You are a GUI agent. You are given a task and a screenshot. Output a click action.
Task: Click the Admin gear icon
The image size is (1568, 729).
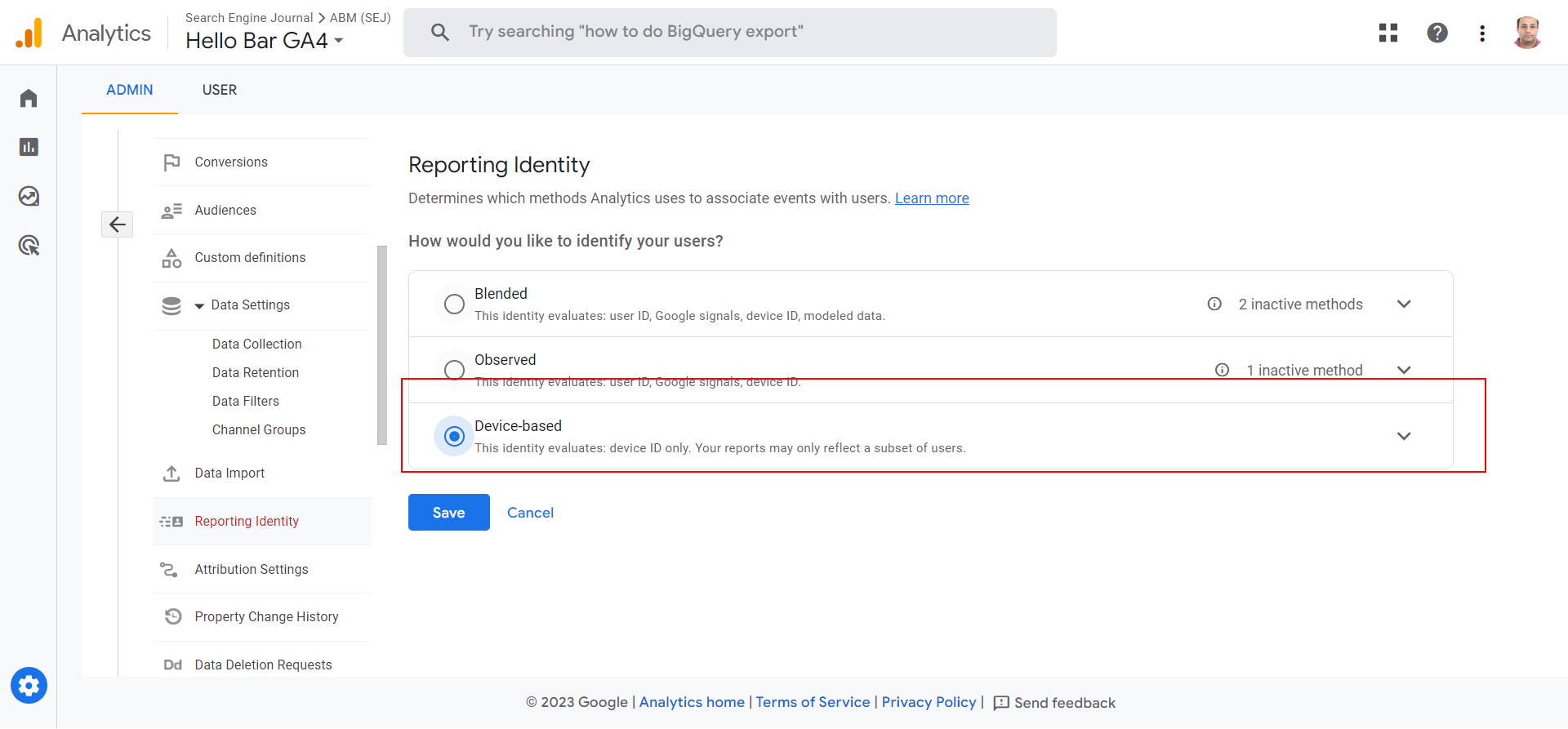[x=29, y=686]
